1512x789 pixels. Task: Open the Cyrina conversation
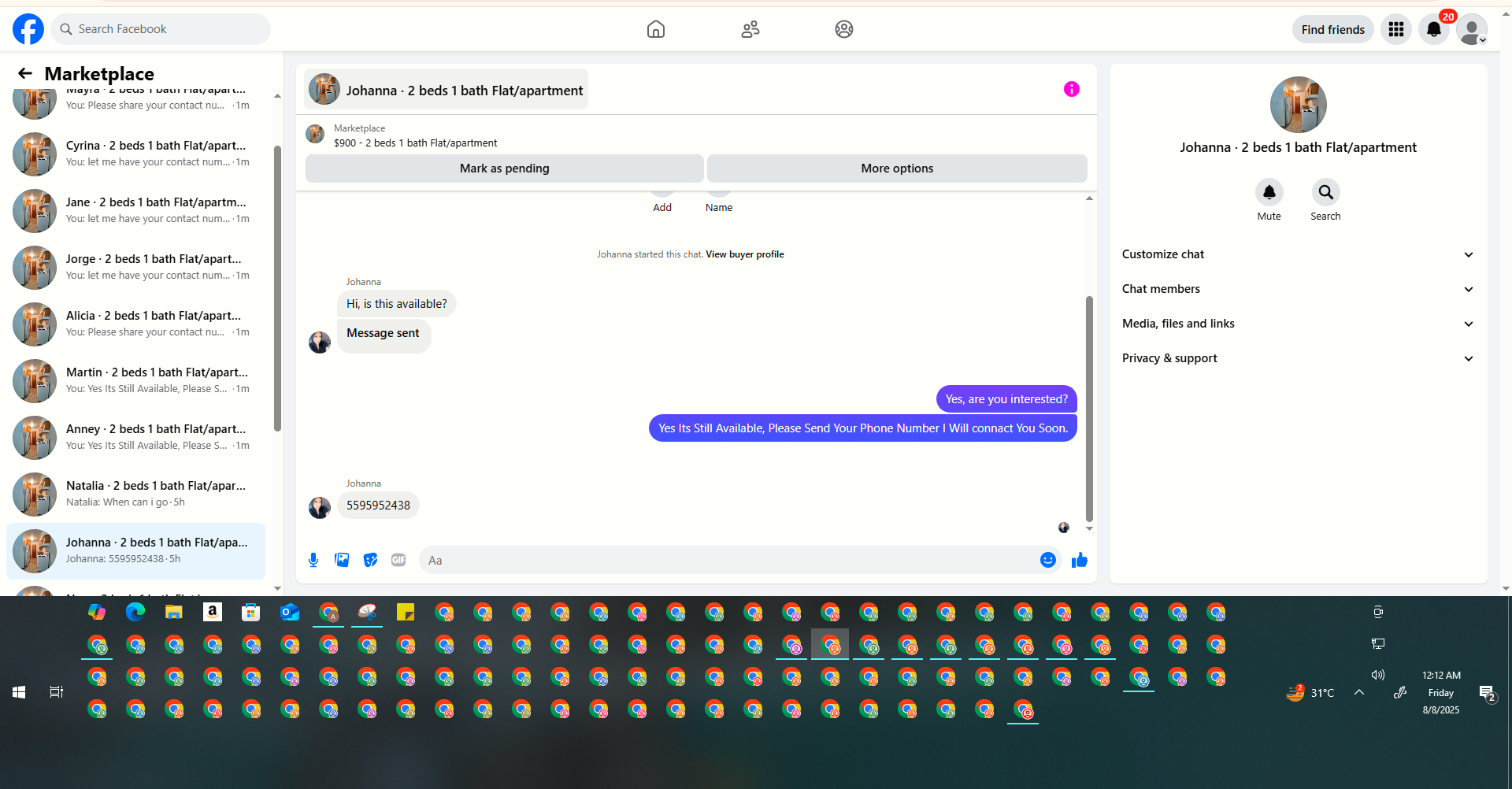pyautogui.click(x=135, y=154)
